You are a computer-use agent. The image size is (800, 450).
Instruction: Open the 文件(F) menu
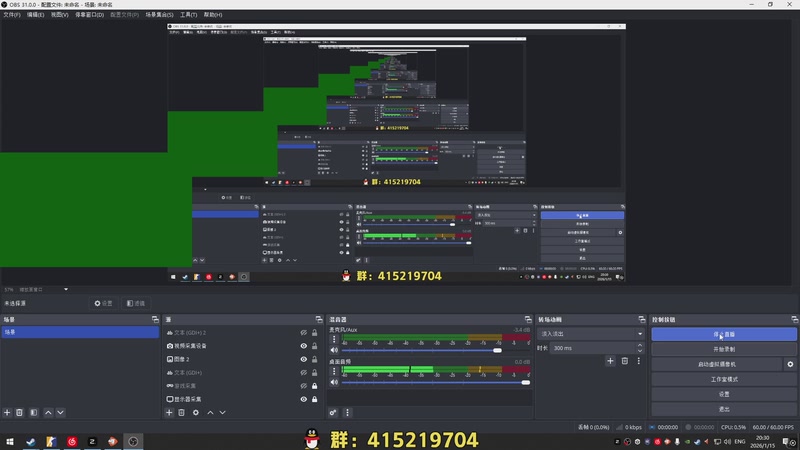coord(12,15)
